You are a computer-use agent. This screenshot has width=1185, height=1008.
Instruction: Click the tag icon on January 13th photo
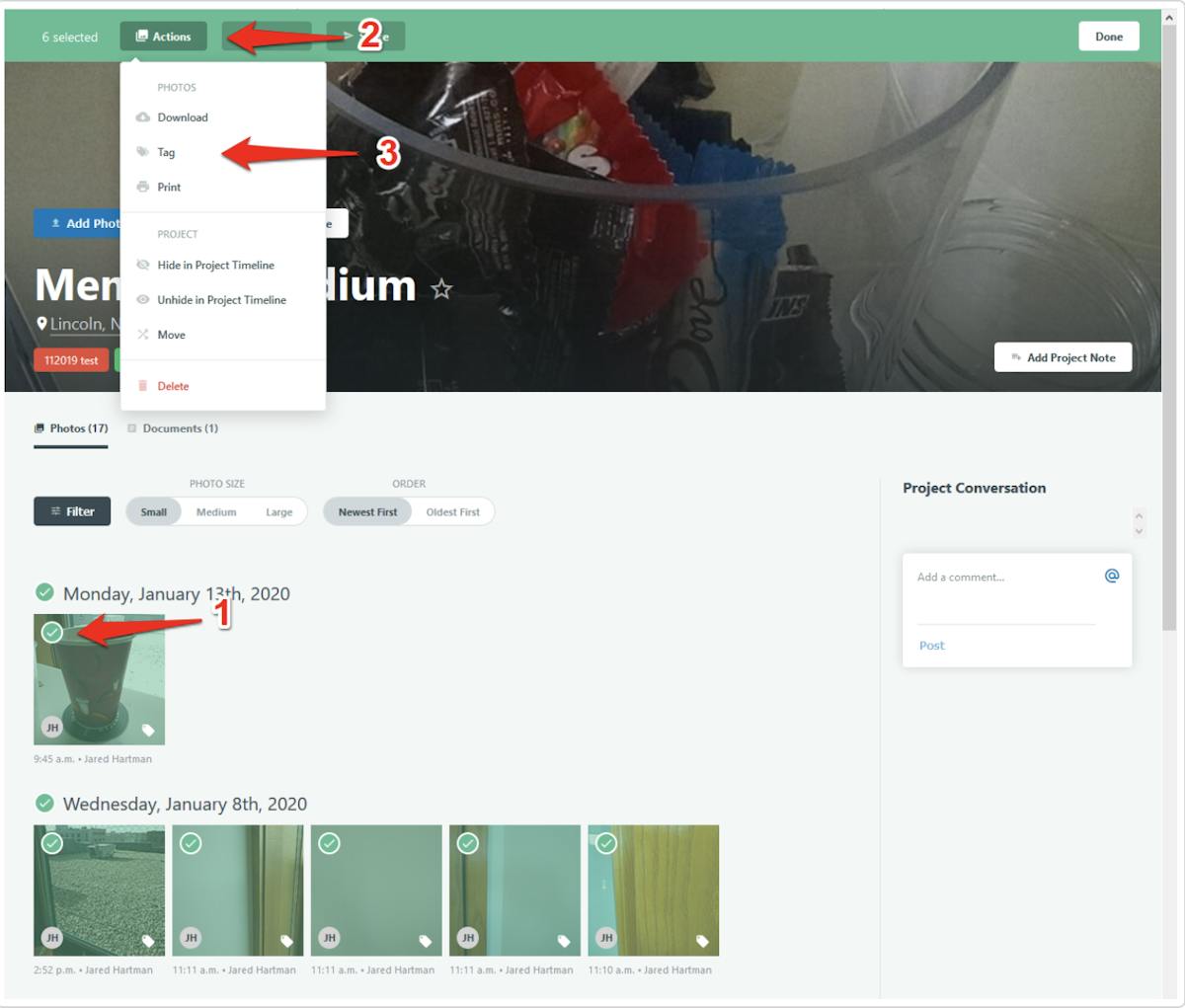click(x=148, y=731)
